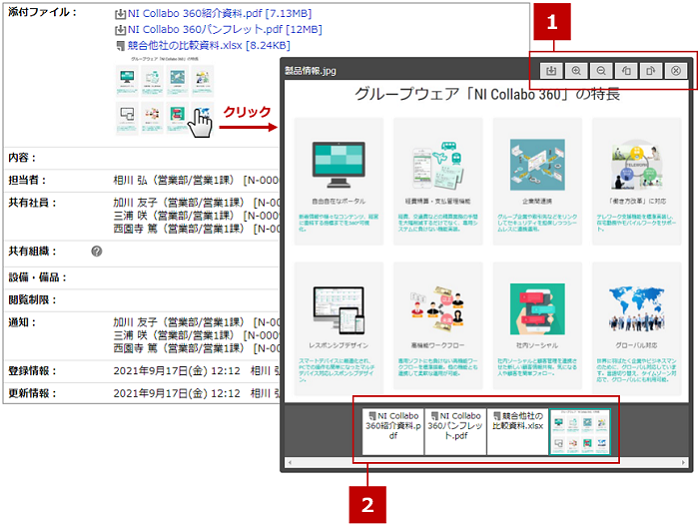The image size is (699, 525).
Task: Click 三浦 咲 in the 共有社員 row
Action: click(130, 216)
